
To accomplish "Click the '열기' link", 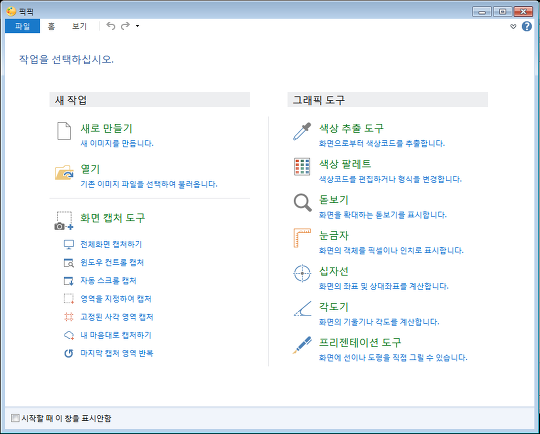I will 90,169.
